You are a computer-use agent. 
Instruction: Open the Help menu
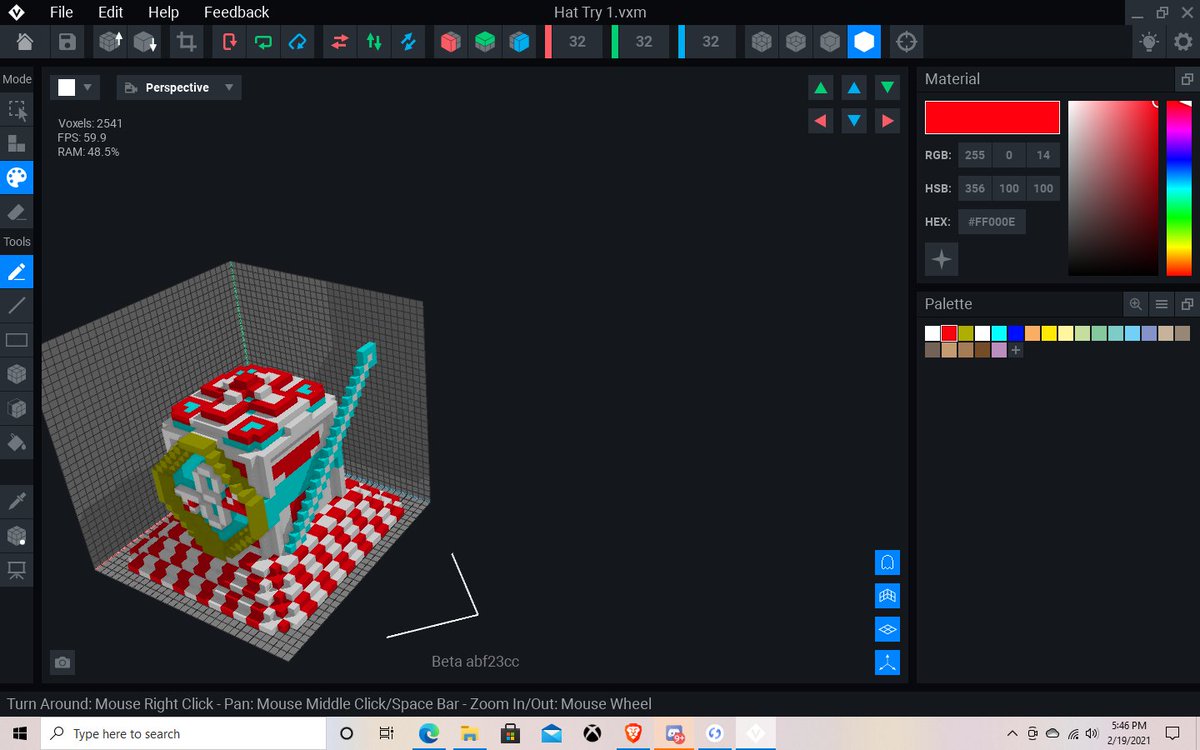pos(163,12)
